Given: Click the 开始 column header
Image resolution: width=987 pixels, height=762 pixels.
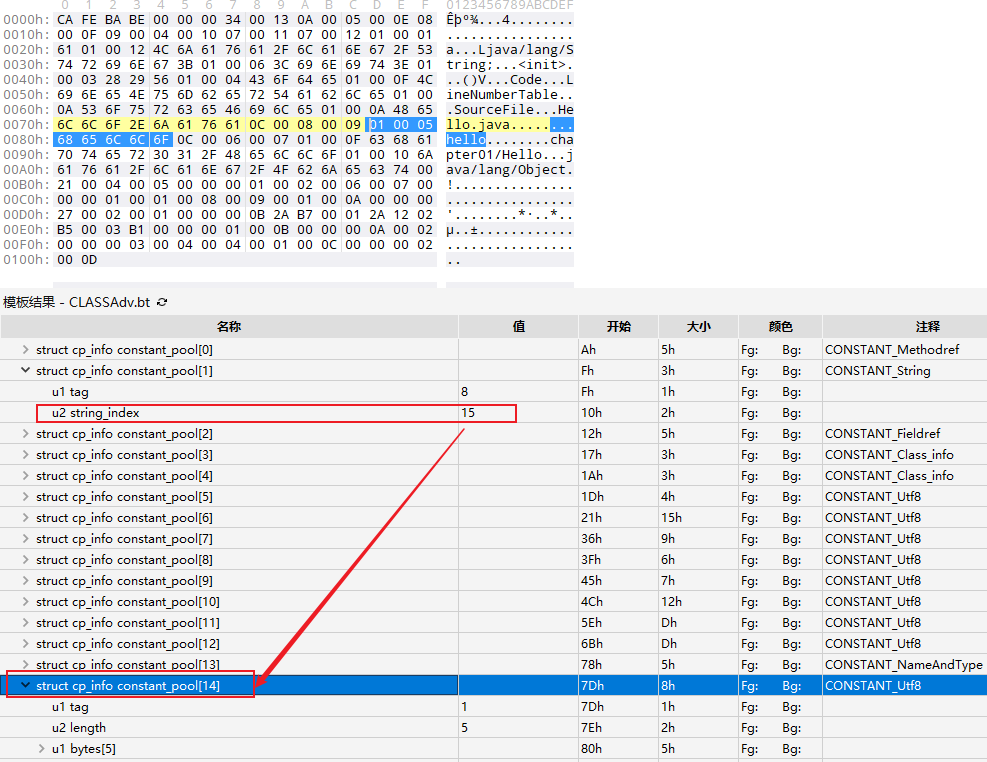Looking at the screenshot, I should [618, 327].
